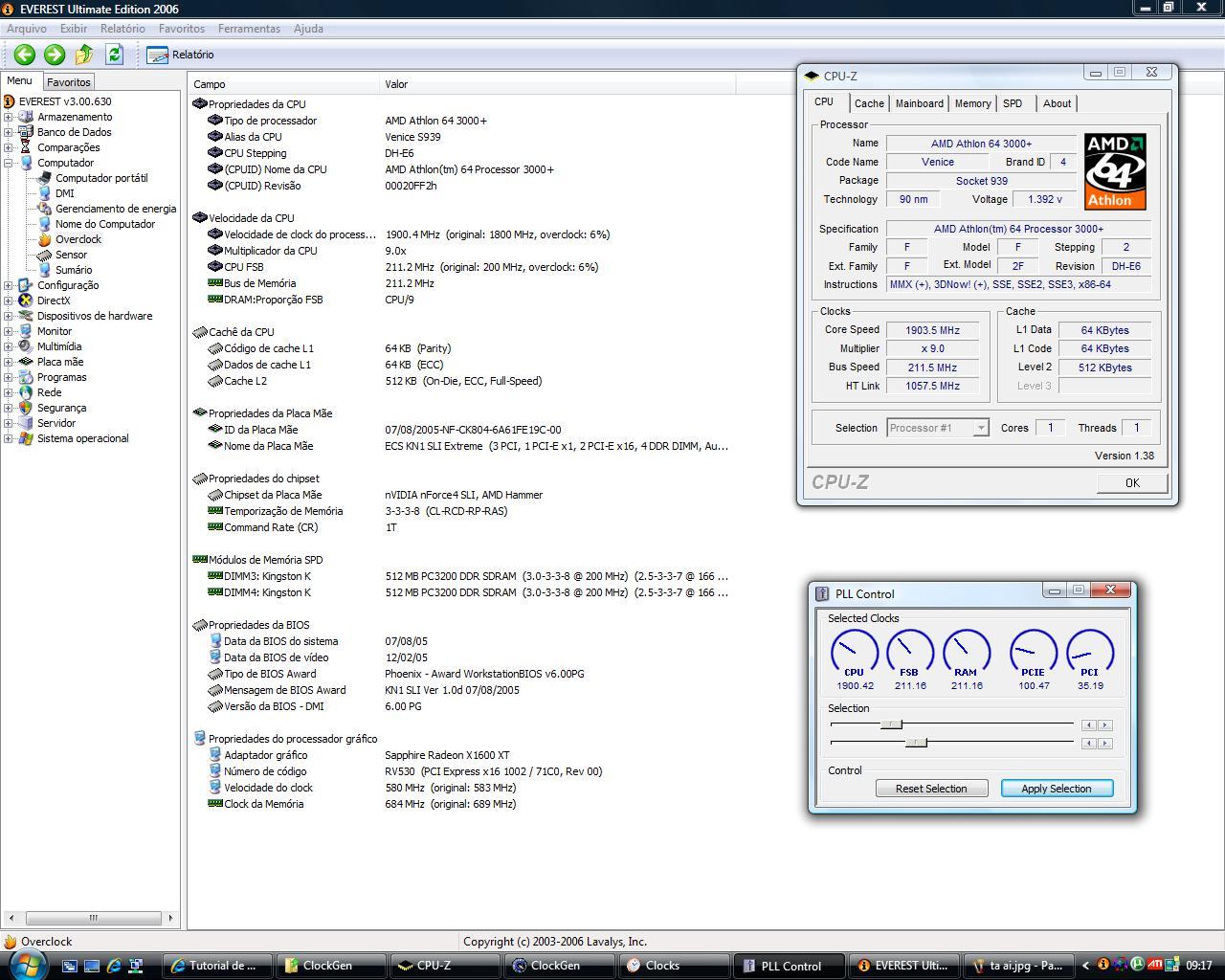The height and width of the screenshot is (980, 1225).
Task: Click the Up level arrow icon
Action: pyautogui.click(x=84, y=55)
